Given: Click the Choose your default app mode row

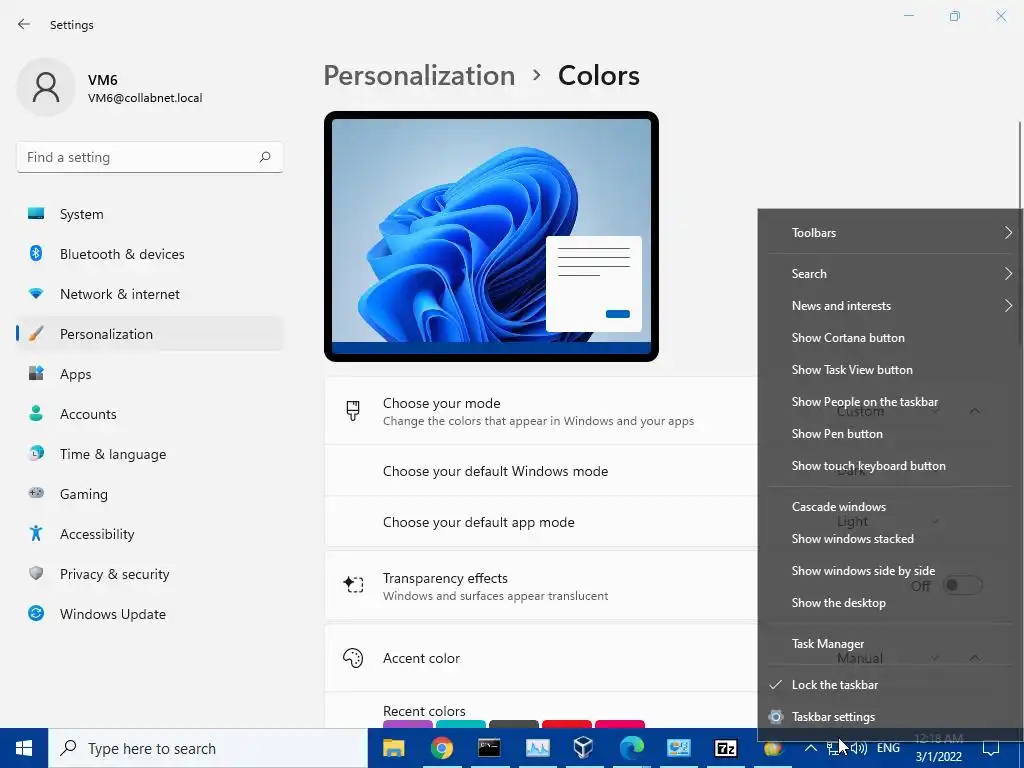Looking at the screenshot, I should coord(541,522).
